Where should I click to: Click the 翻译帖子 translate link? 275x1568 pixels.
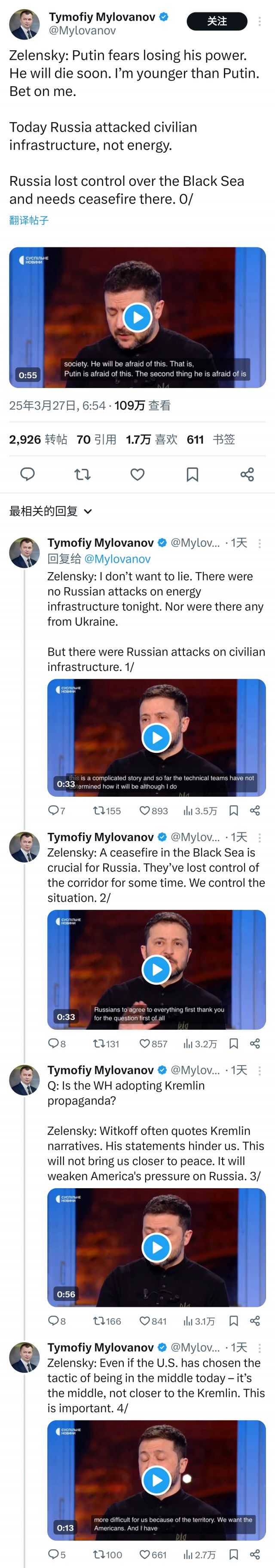[x=29, y=220]
